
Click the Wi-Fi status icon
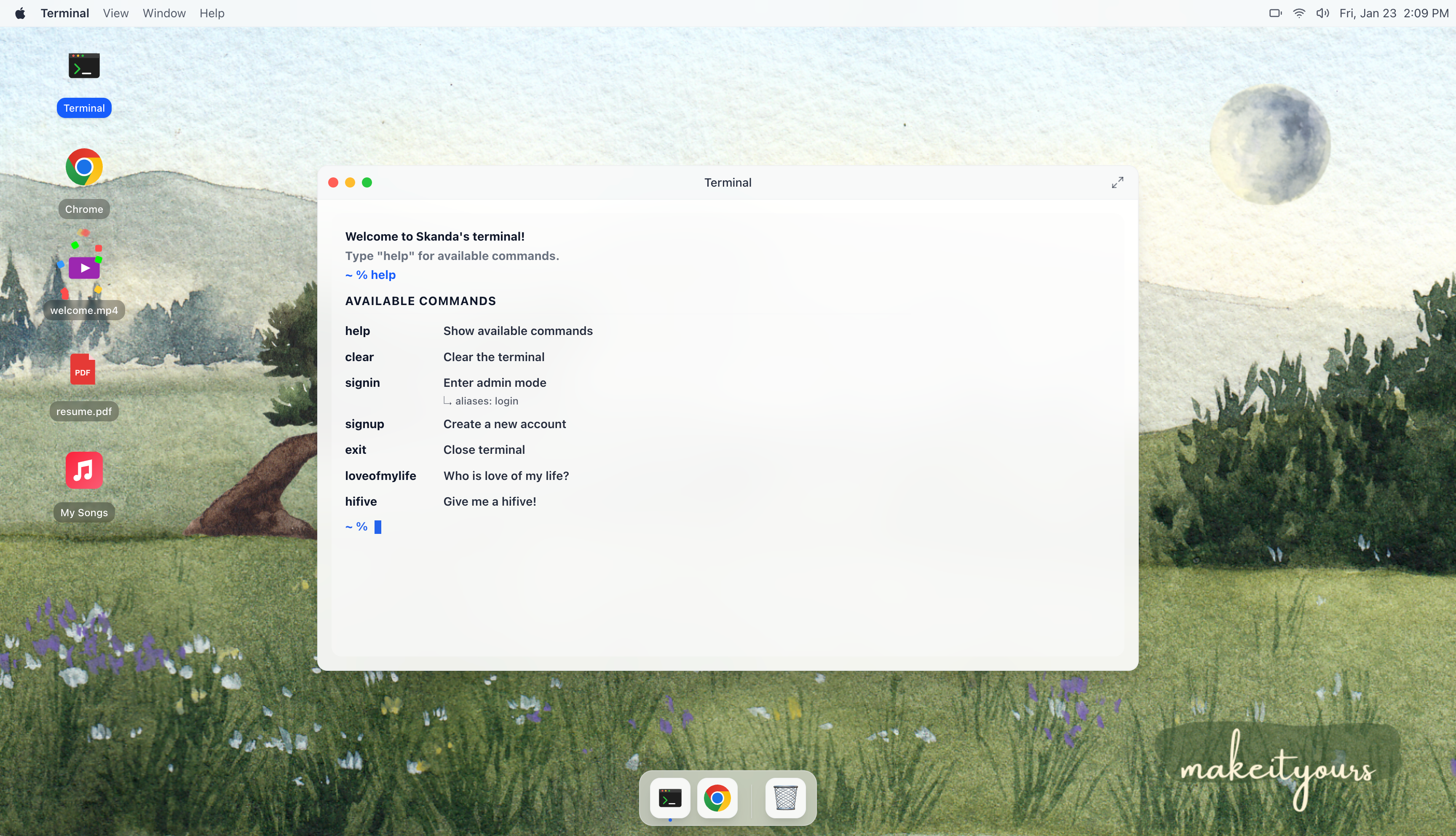[1299, 13]
